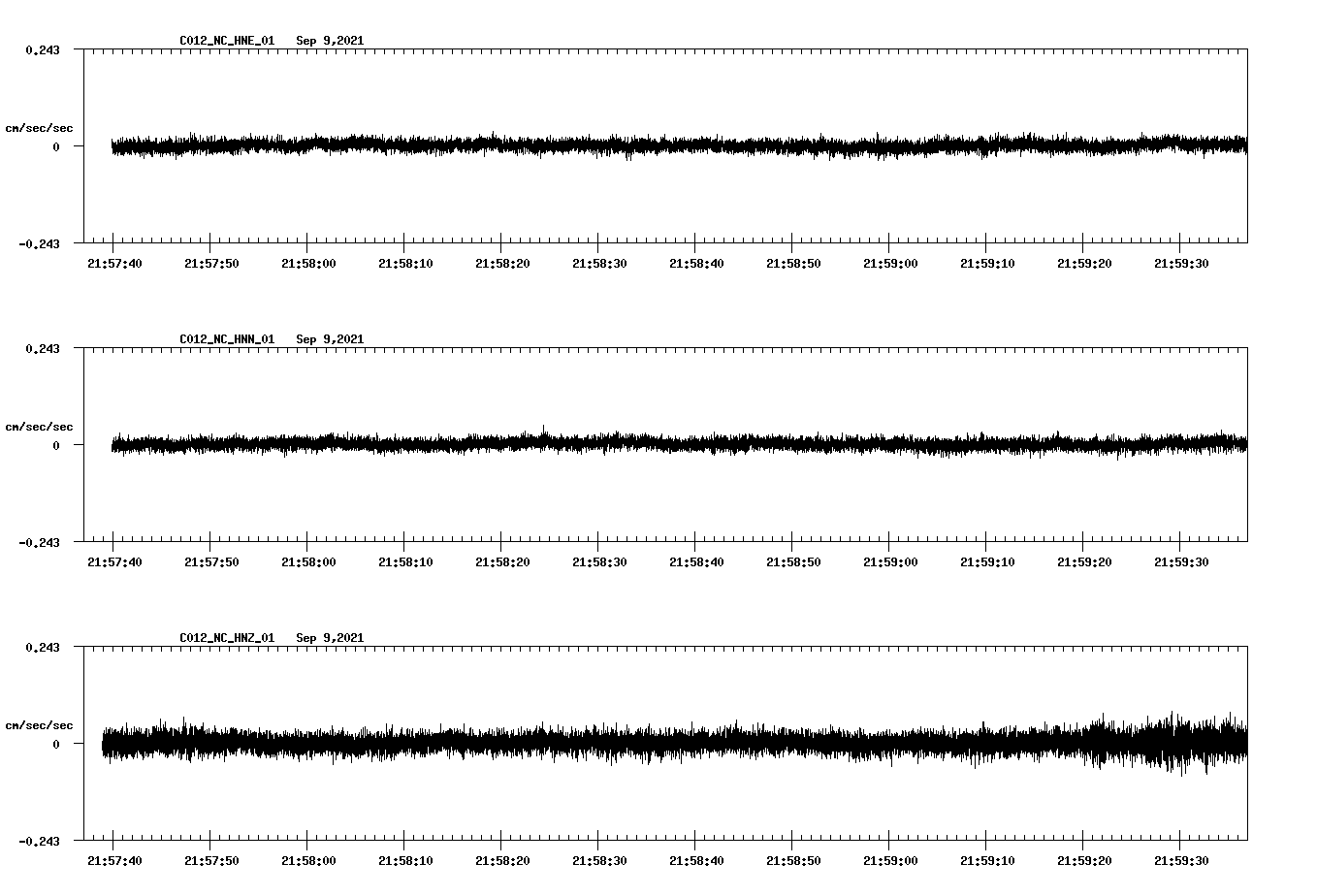Click the C012_NC_HNN_01 channel title
Image resolution: width=1317 pixels, height=896 pixels.
click(x=227, y=339)
